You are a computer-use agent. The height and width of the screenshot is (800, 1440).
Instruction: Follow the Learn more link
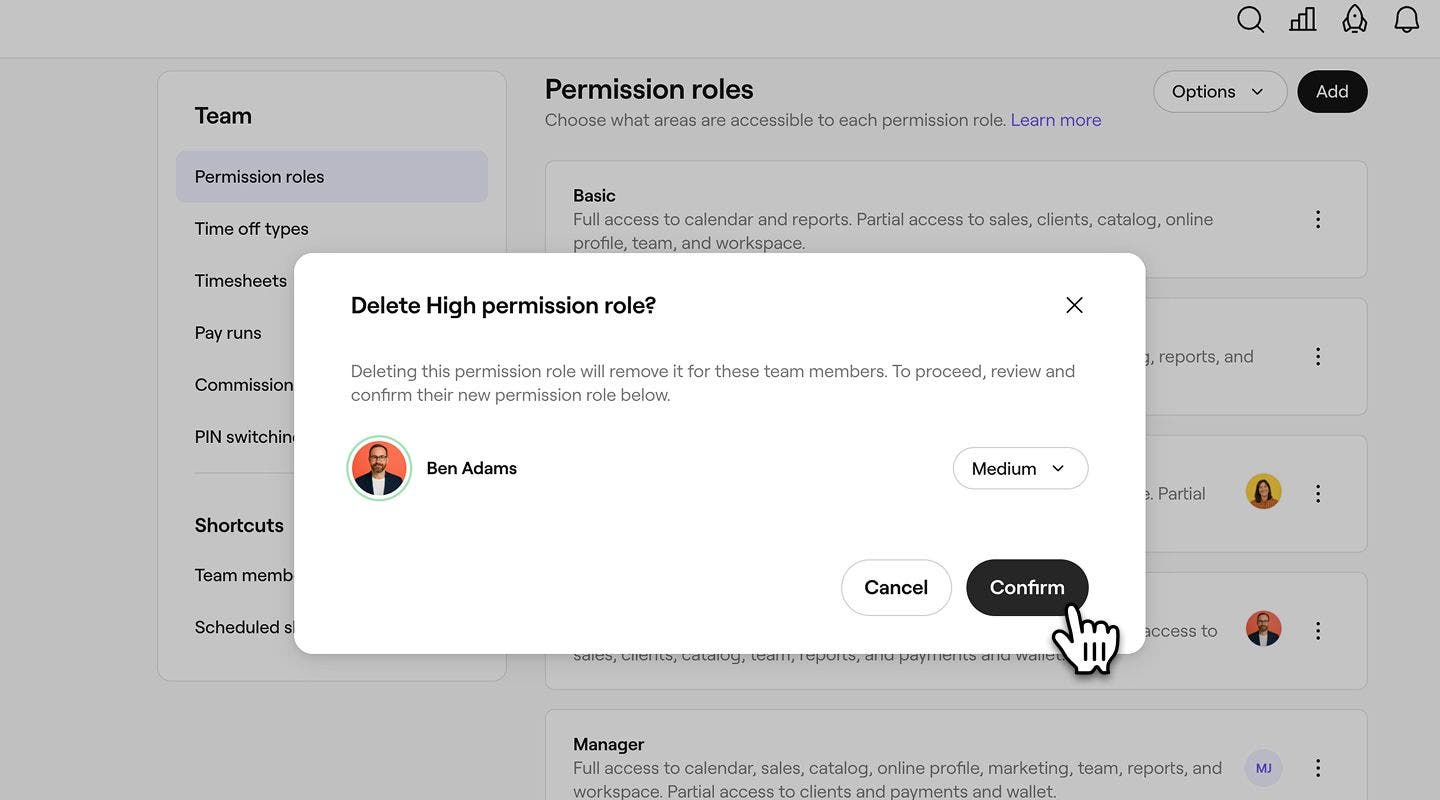pyautogui.click(x=1056, y=120)
